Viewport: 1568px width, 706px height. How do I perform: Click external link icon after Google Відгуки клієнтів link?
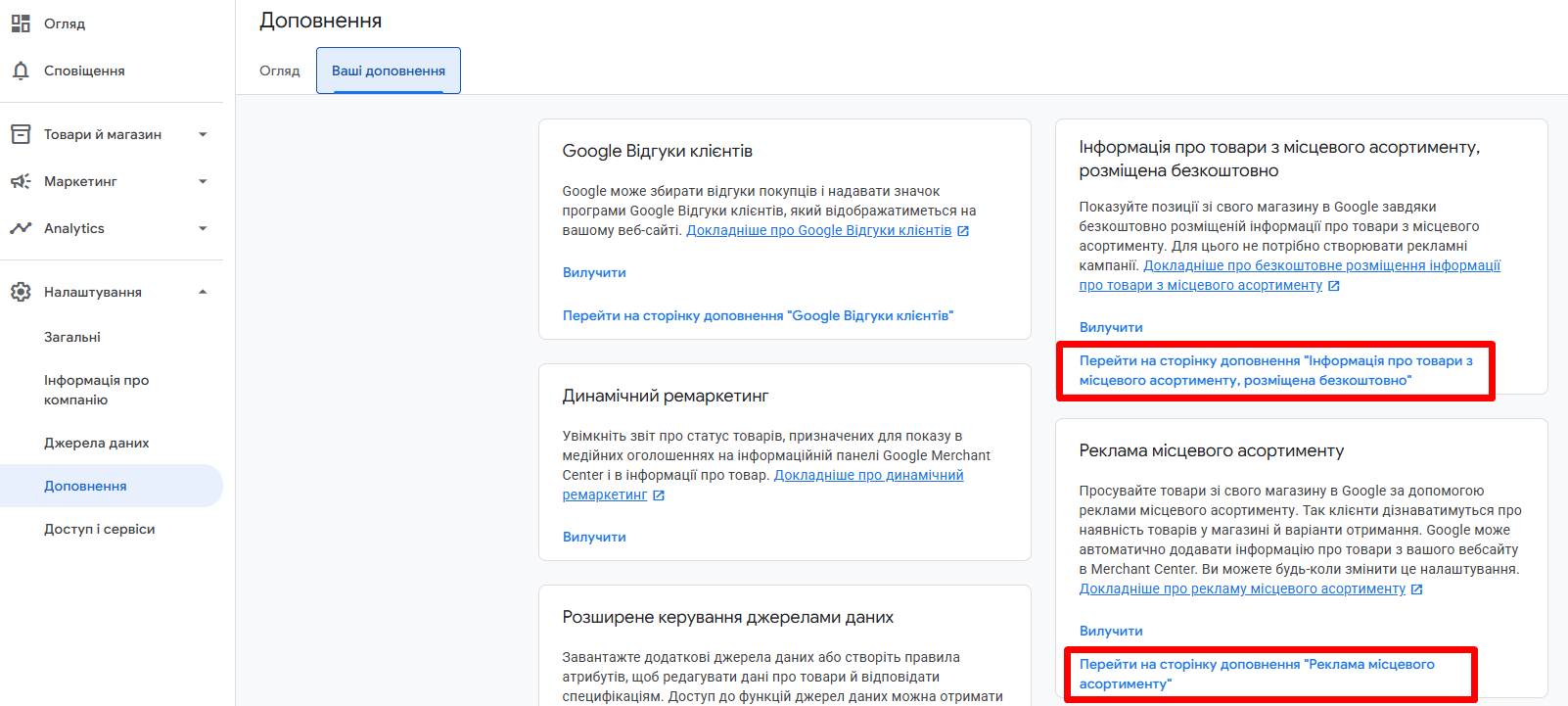coord(963,231)
